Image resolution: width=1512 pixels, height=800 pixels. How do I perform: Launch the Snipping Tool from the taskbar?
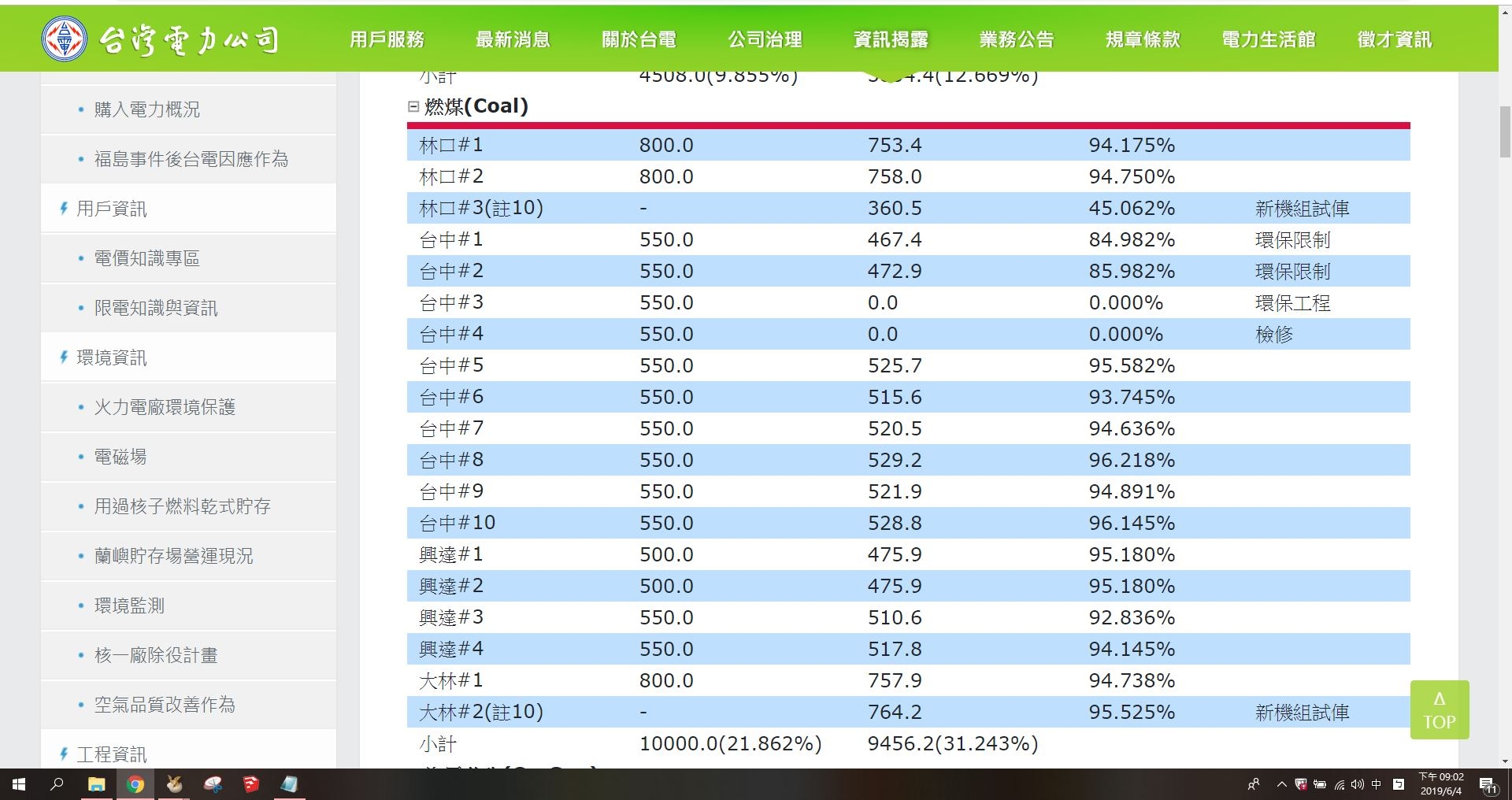click(x=213, y=784)
